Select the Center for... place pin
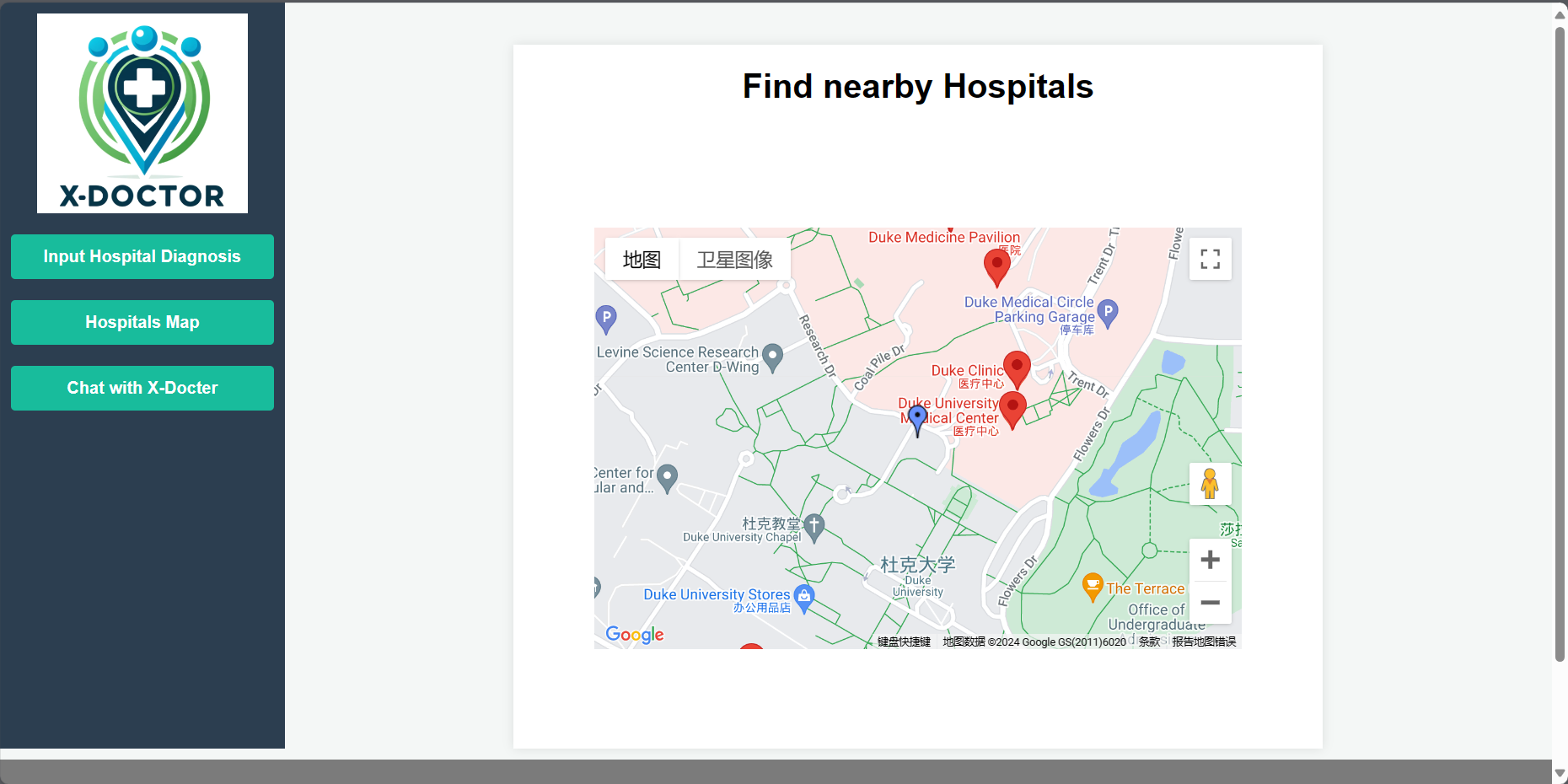 [x=667, y=478]
